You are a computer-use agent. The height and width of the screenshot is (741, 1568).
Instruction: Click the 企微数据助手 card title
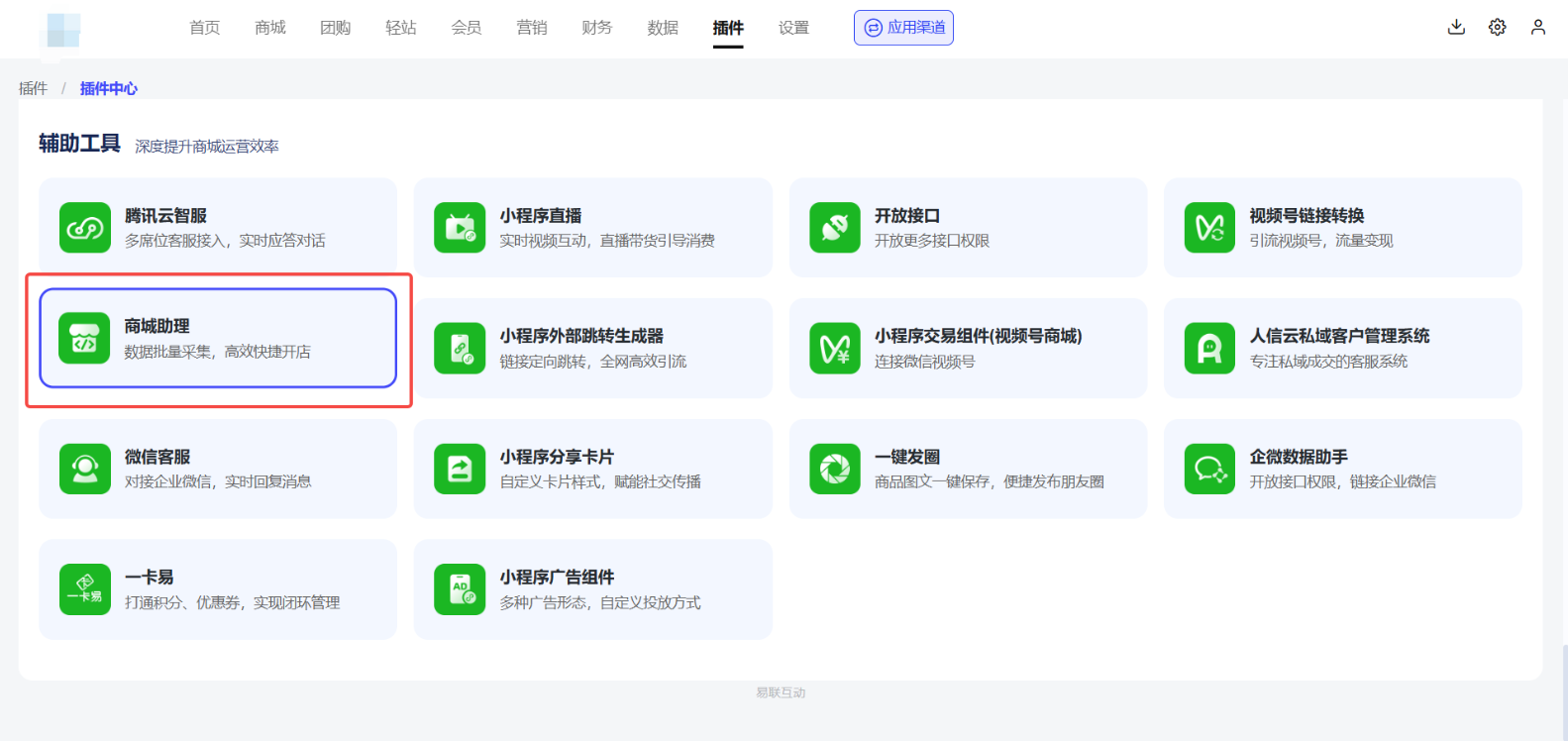point(1298,457)
